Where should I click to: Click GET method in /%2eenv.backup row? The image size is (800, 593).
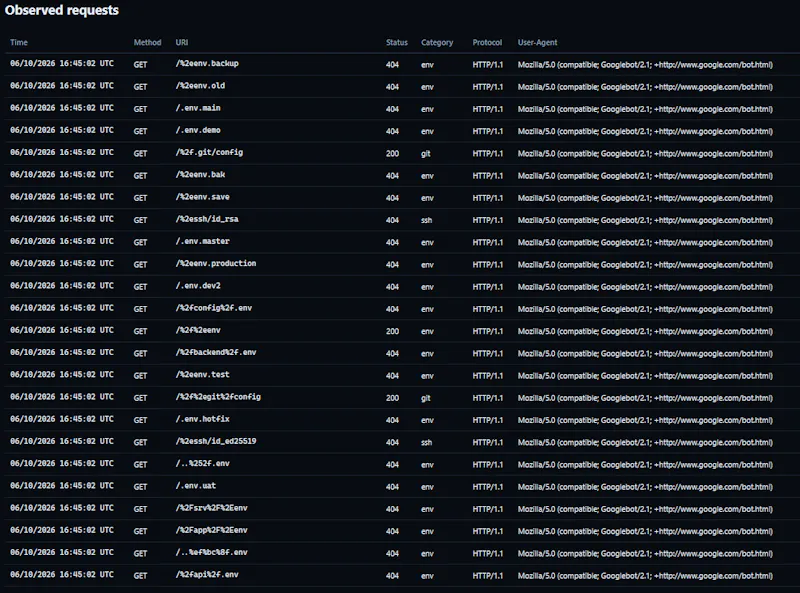(x=140, y=65)
